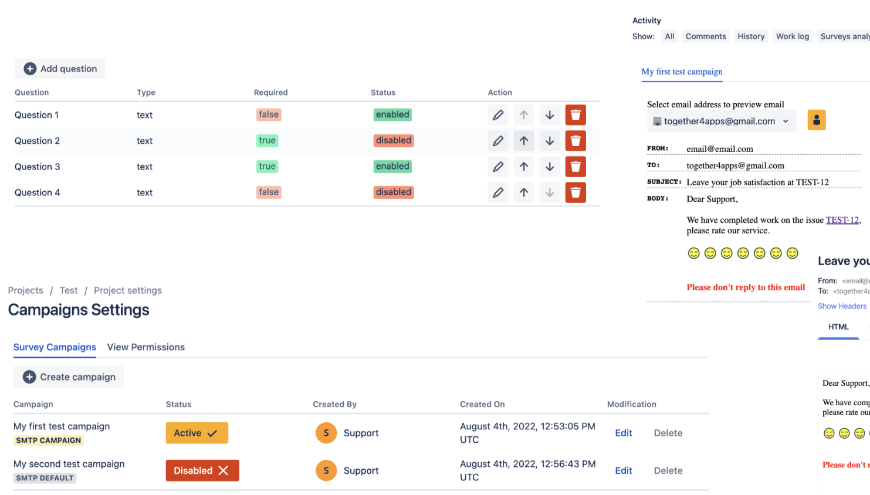Toggle the Active status of the first campaign
The width and height of the screenshot is (870, 495).
197,433
